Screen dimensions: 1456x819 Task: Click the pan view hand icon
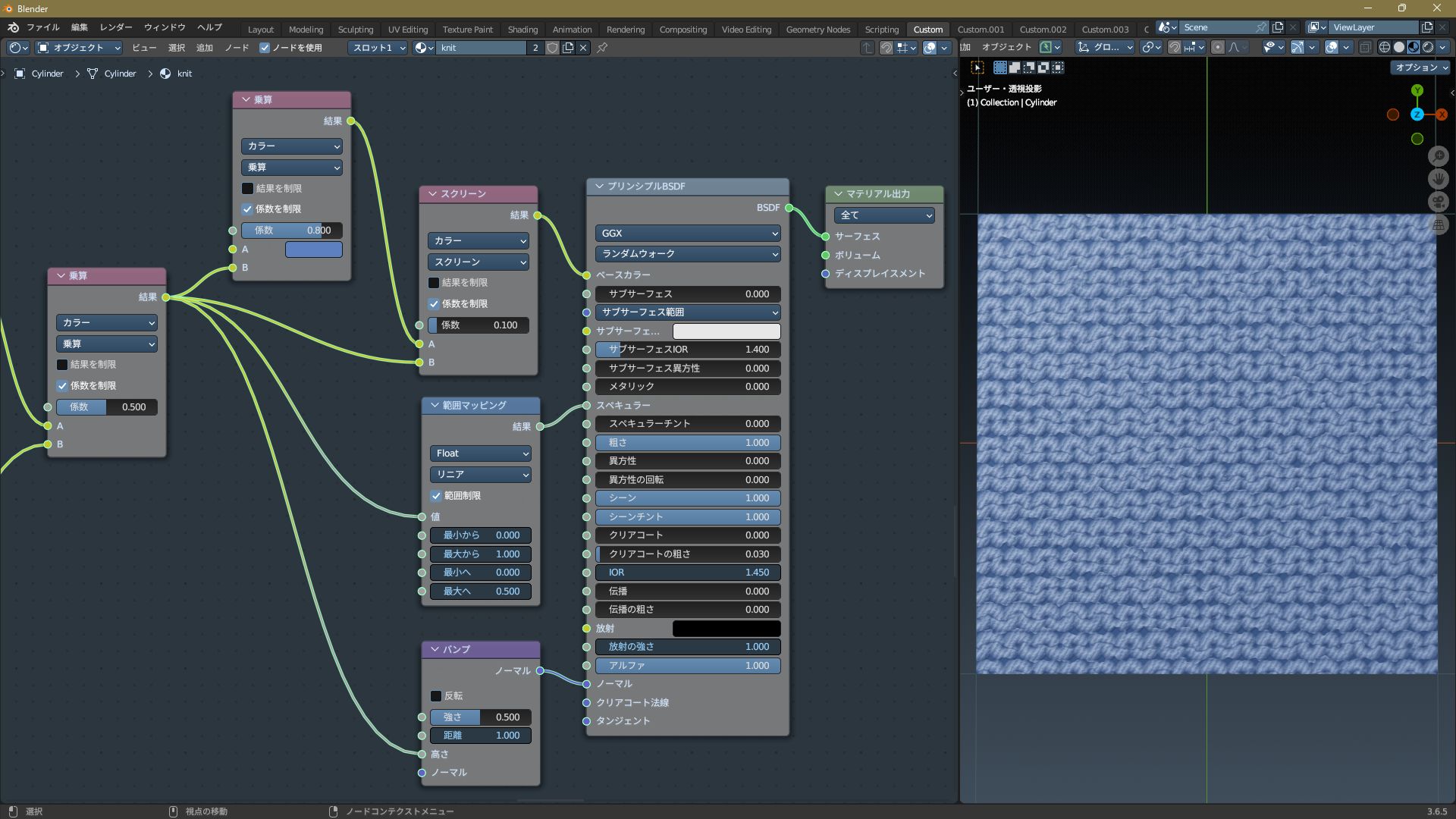(x=1438, y=179)
